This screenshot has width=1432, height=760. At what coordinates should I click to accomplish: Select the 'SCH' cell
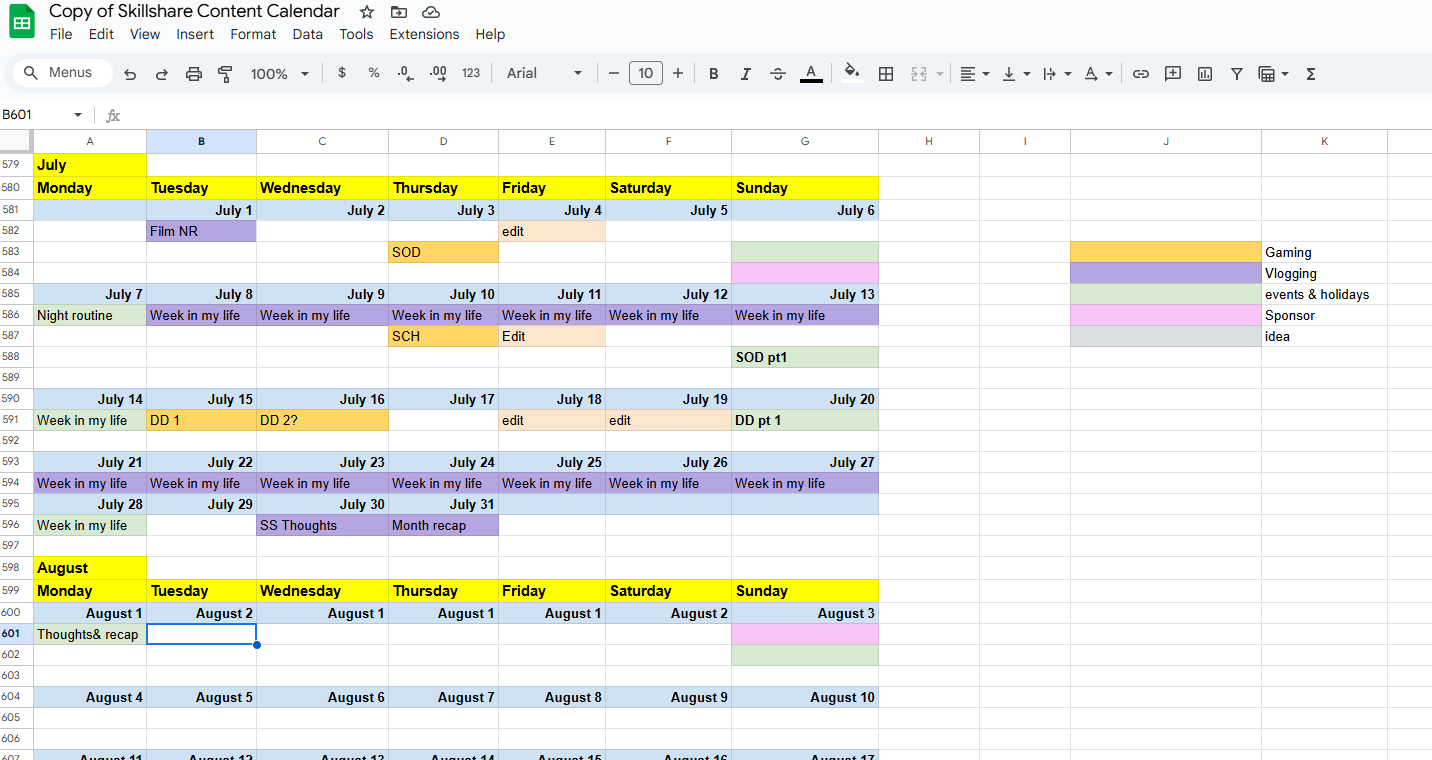tap(443, 336)
